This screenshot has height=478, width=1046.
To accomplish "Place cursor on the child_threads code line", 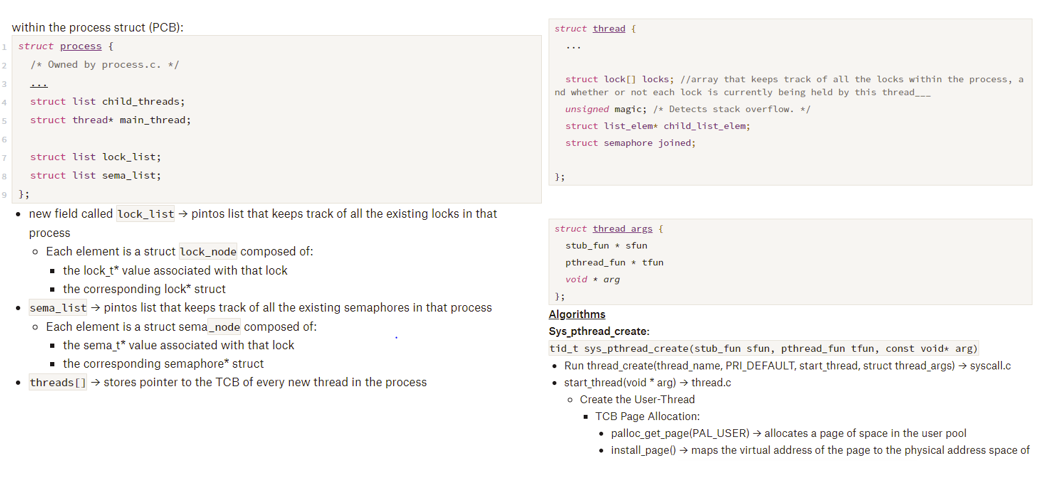I will (x=107, y=101).
